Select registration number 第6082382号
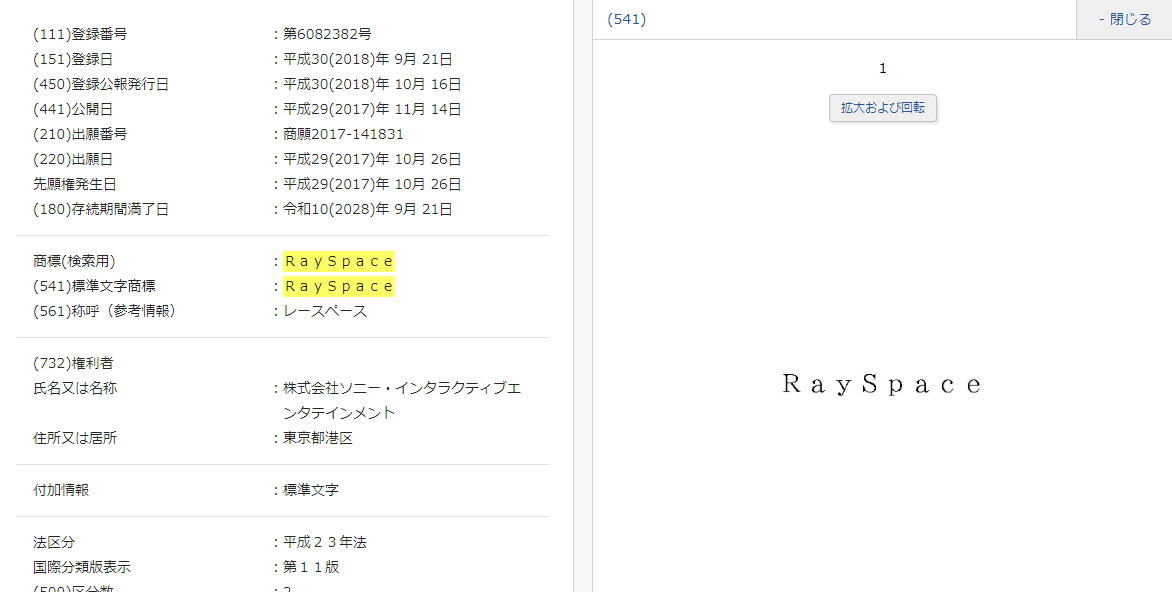1172x592 pixels. tap(327, 34)
